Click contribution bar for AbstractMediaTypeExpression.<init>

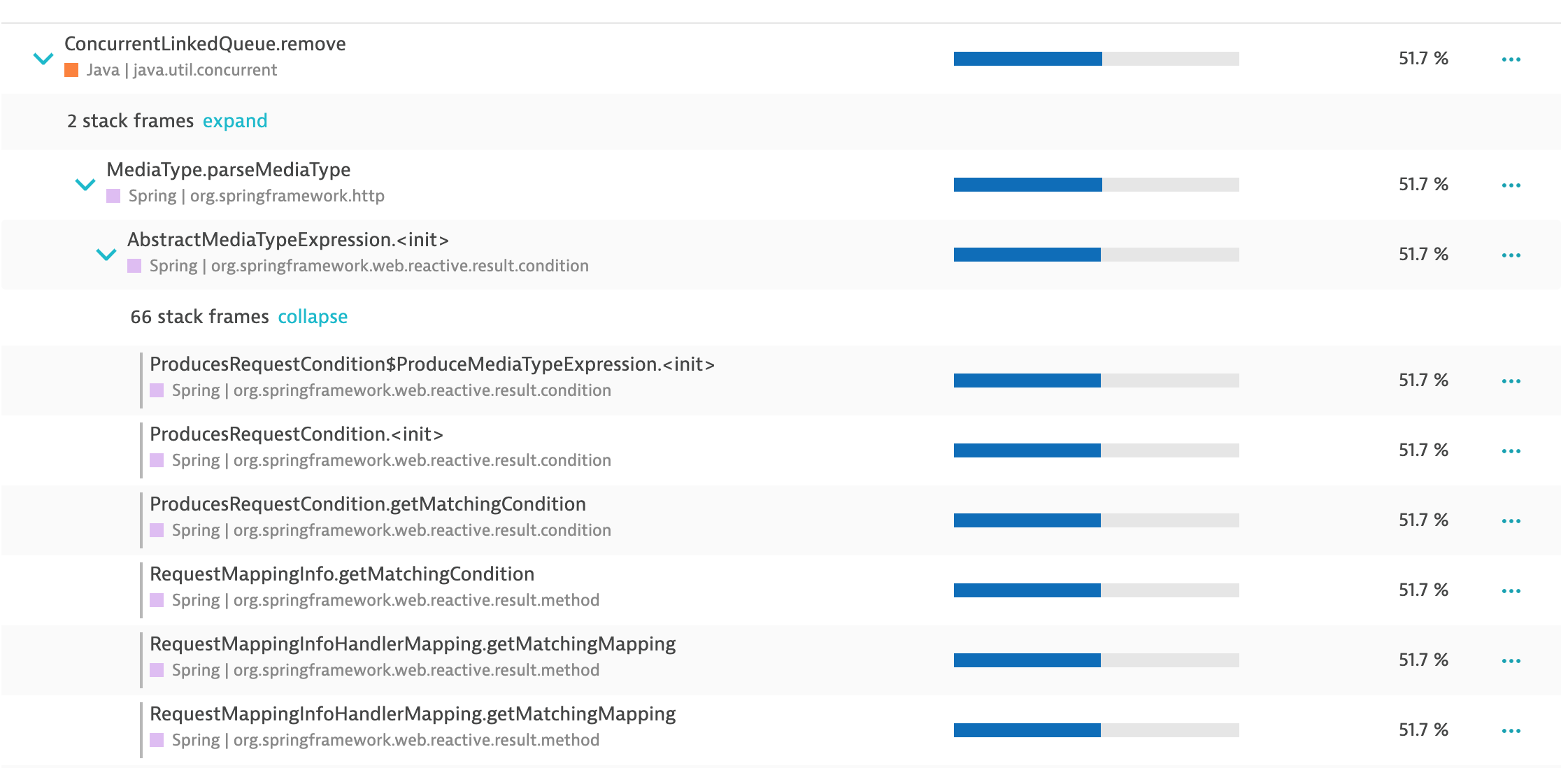pyautogui.click(x=1096, y=255)
